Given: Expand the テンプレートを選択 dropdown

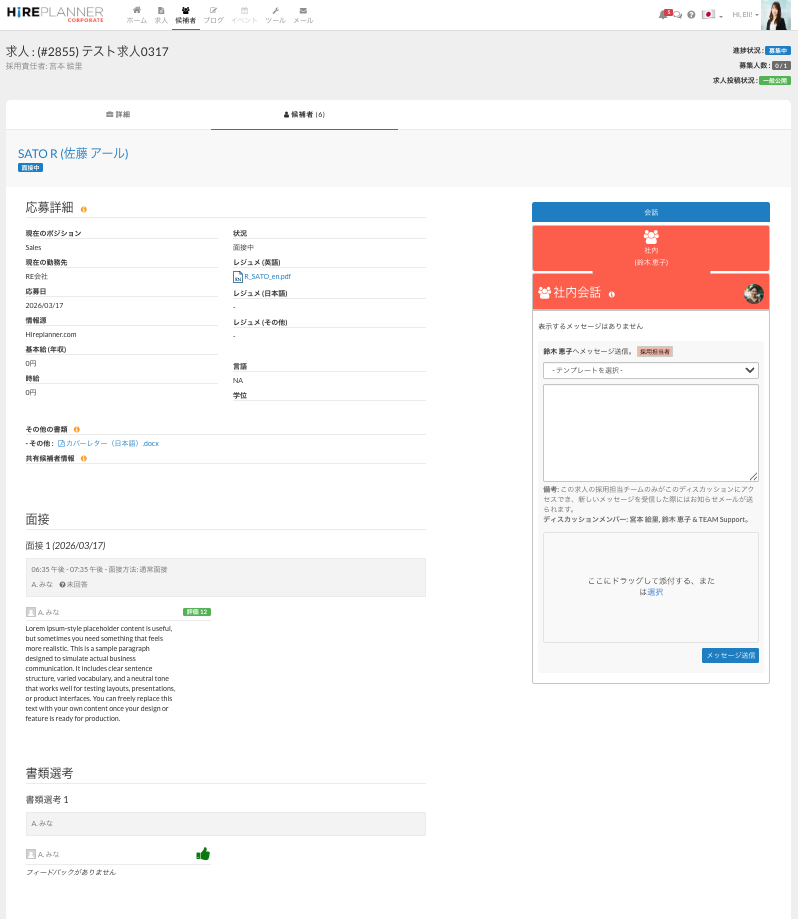Looking at the screenshot, I should 650,370.
